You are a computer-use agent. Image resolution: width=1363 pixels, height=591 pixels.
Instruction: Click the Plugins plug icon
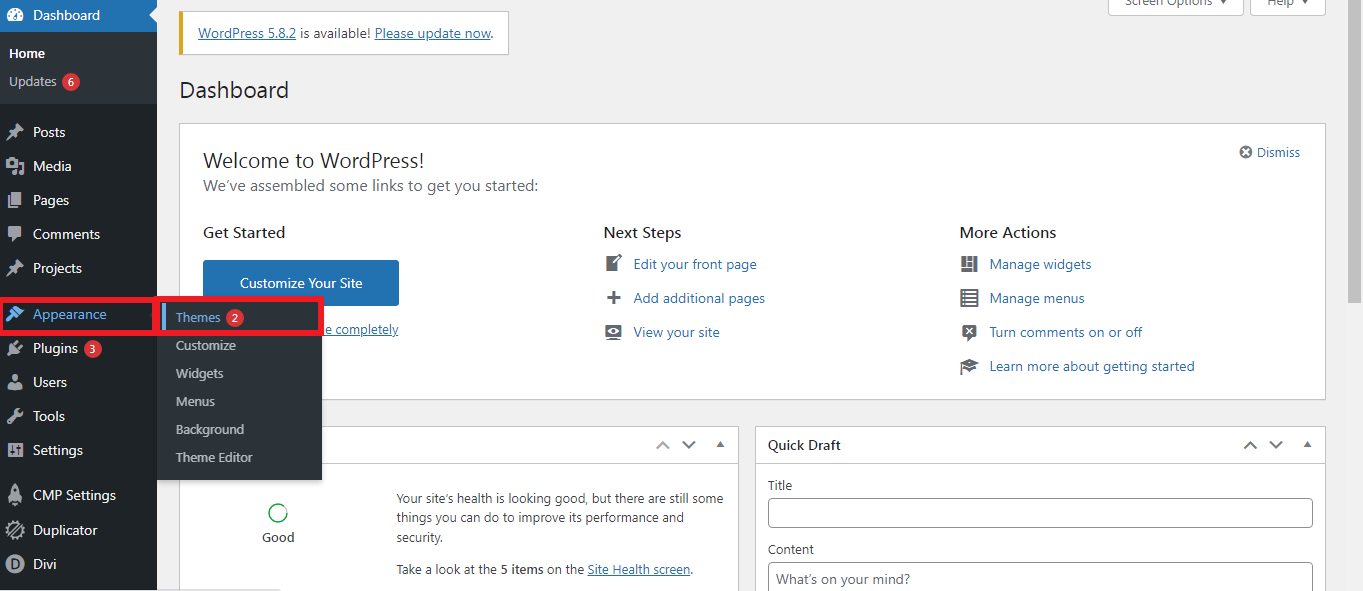[15, 348]
